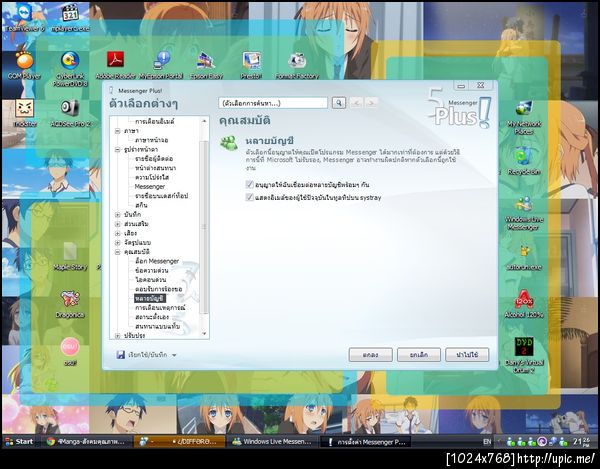Select the รายชื่อผู้ติดต่อ tree item

[x=154, y=159]
